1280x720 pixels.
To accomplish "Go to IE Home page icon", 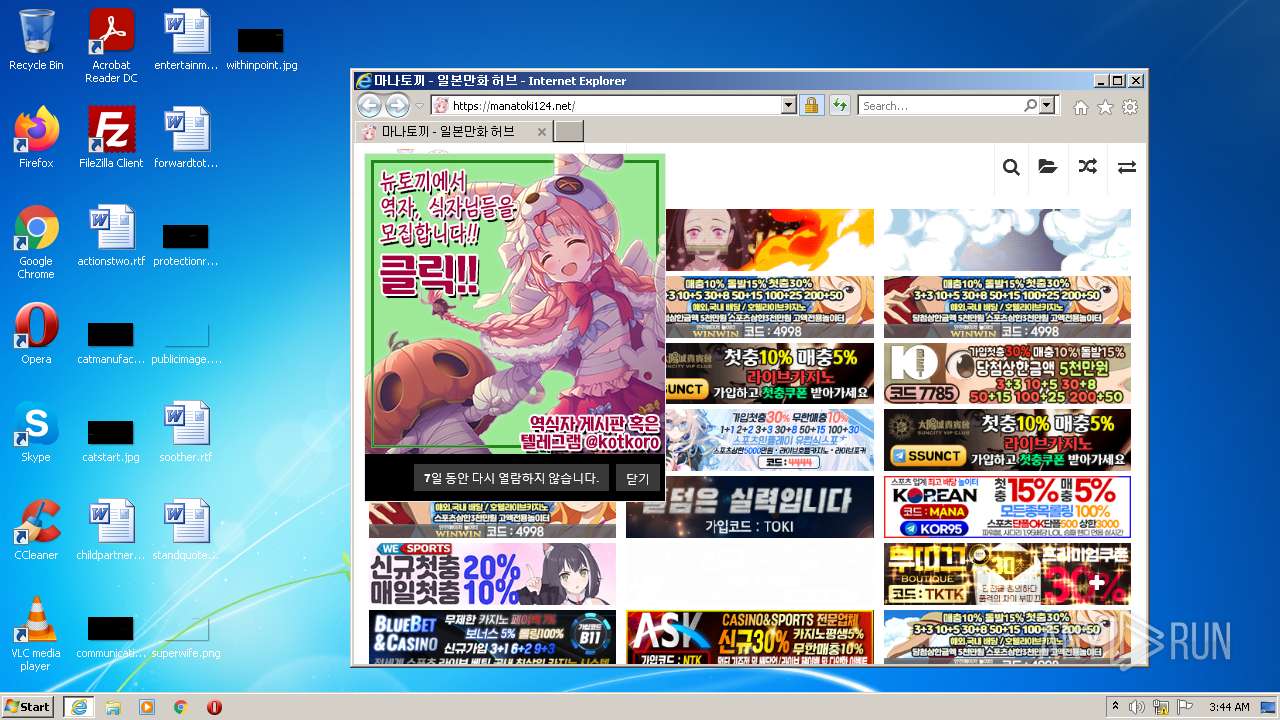I will [x=1081, y=107].
